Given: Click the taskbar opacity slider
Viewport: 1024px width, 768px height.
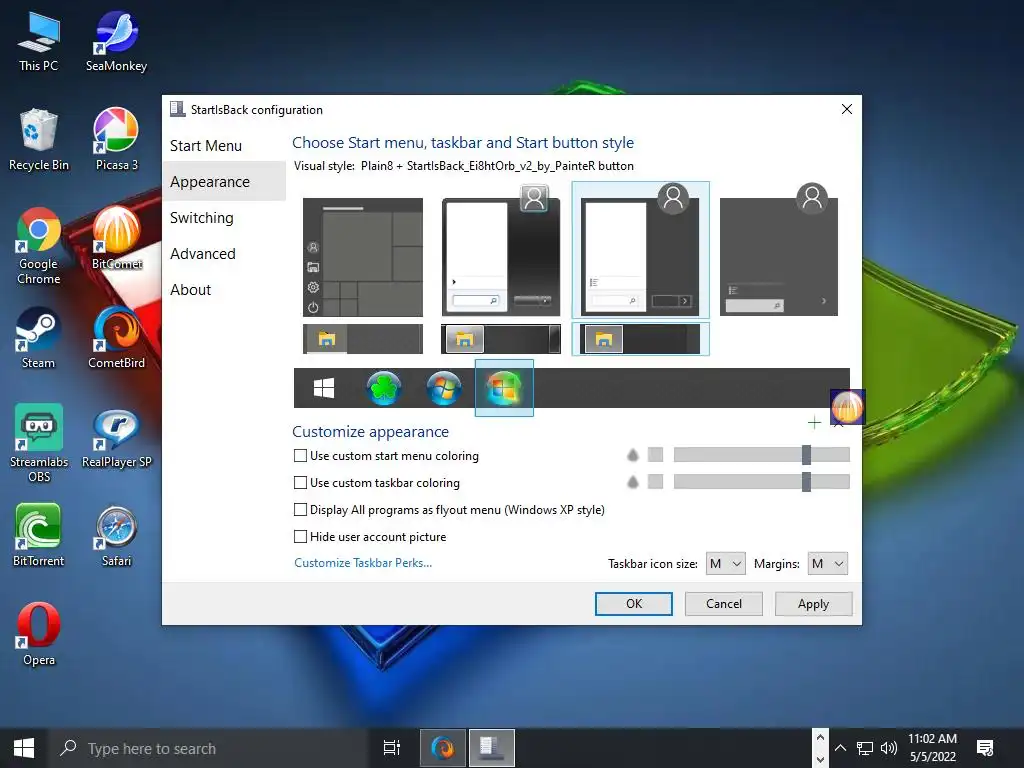Looking at the screenshot, I should pos(761,482).
